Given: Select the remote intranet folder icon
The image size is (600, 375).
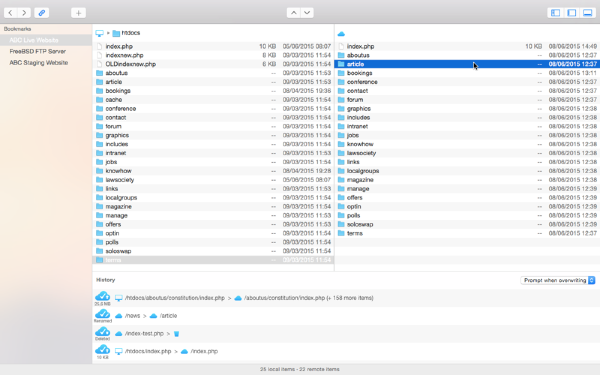Looking at the screenshot, I should (341, 126).
